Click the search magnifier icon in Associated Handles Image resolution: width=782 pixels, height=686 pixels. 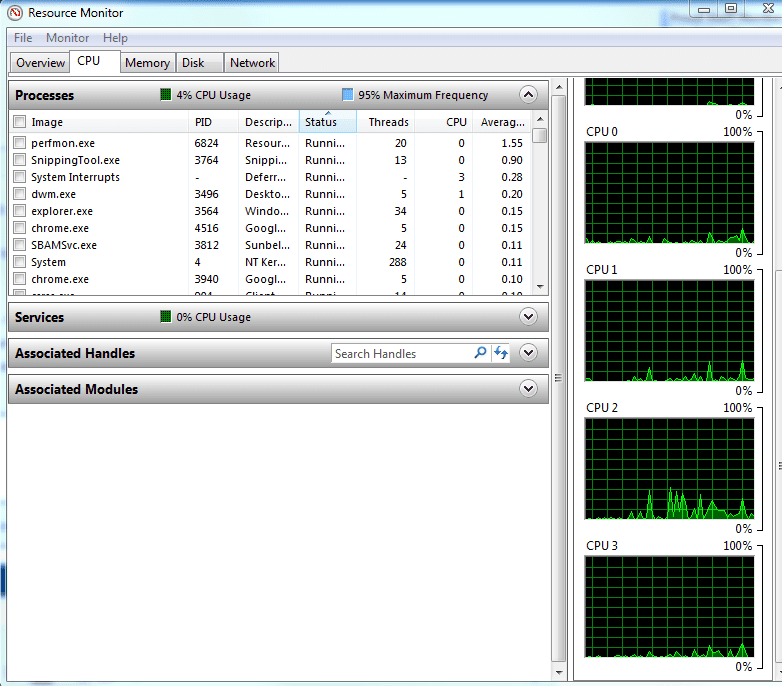point(480,353)
